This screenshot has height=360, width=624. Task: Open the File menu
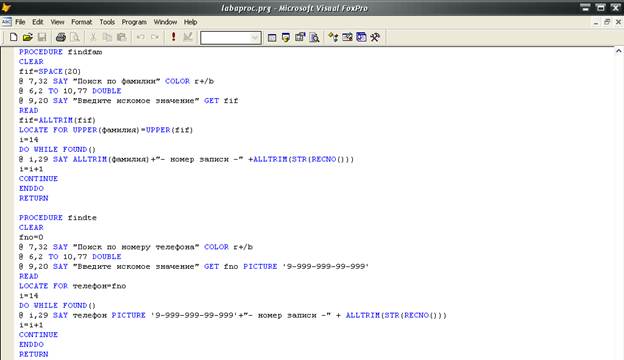click(20, 22)
